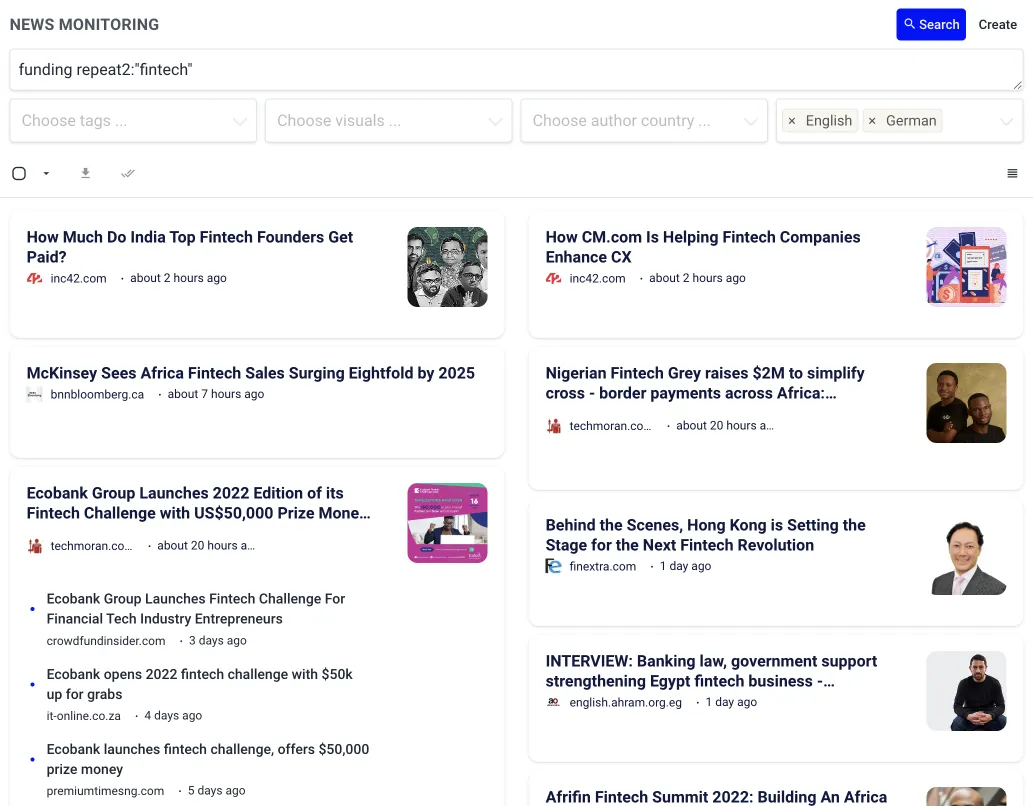This screenshot has height=806, width=1033.
Task: Open Ecobank Group Launches 2022 Edition article
Action: 198,503
